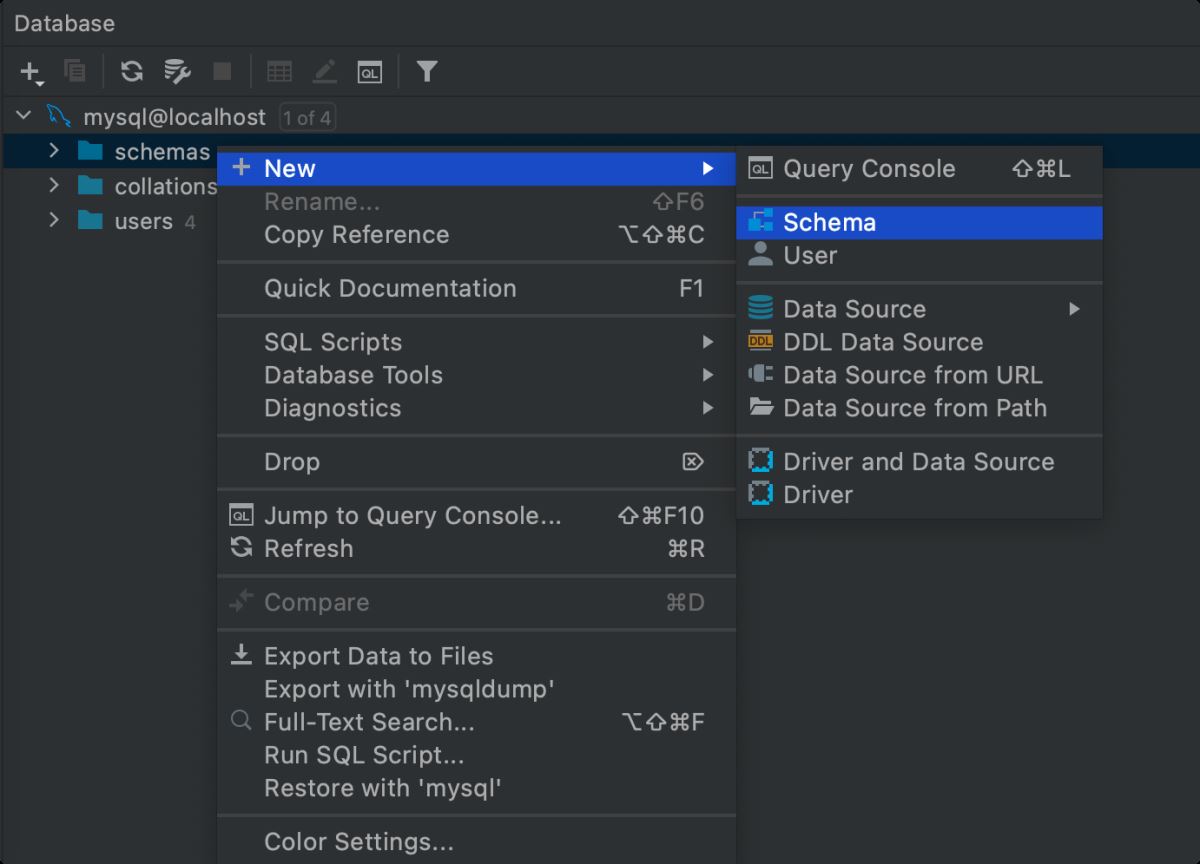Collapse the mysql@localhost tree node
This screenshot has width=1200, height=864.
tap(24, 117)
